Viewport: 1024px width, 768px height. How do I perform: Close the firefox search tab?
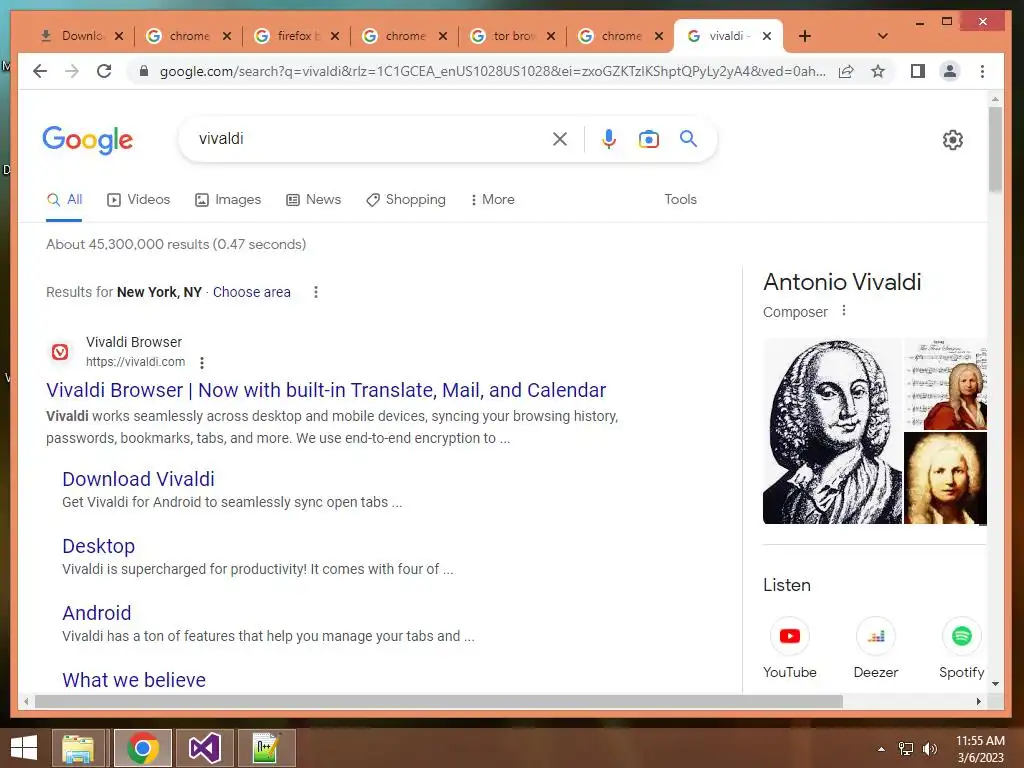coord(335,36)
